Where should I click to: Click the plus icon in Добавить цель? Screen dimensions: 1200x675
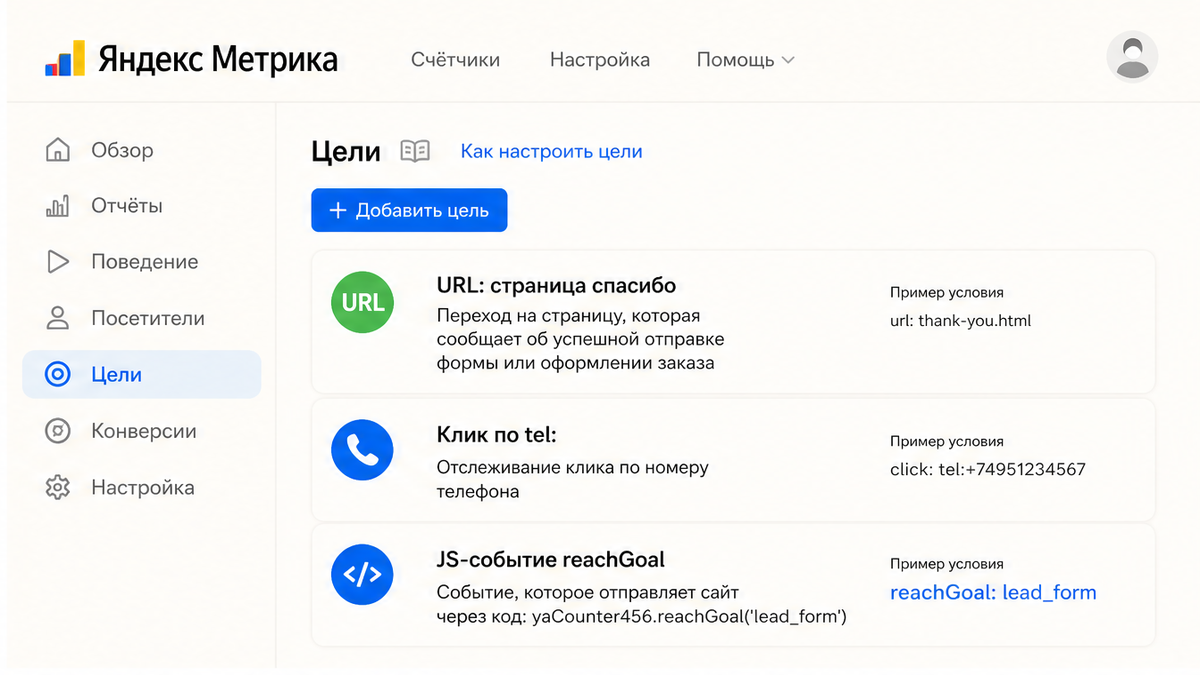click(x=338, y=210)
